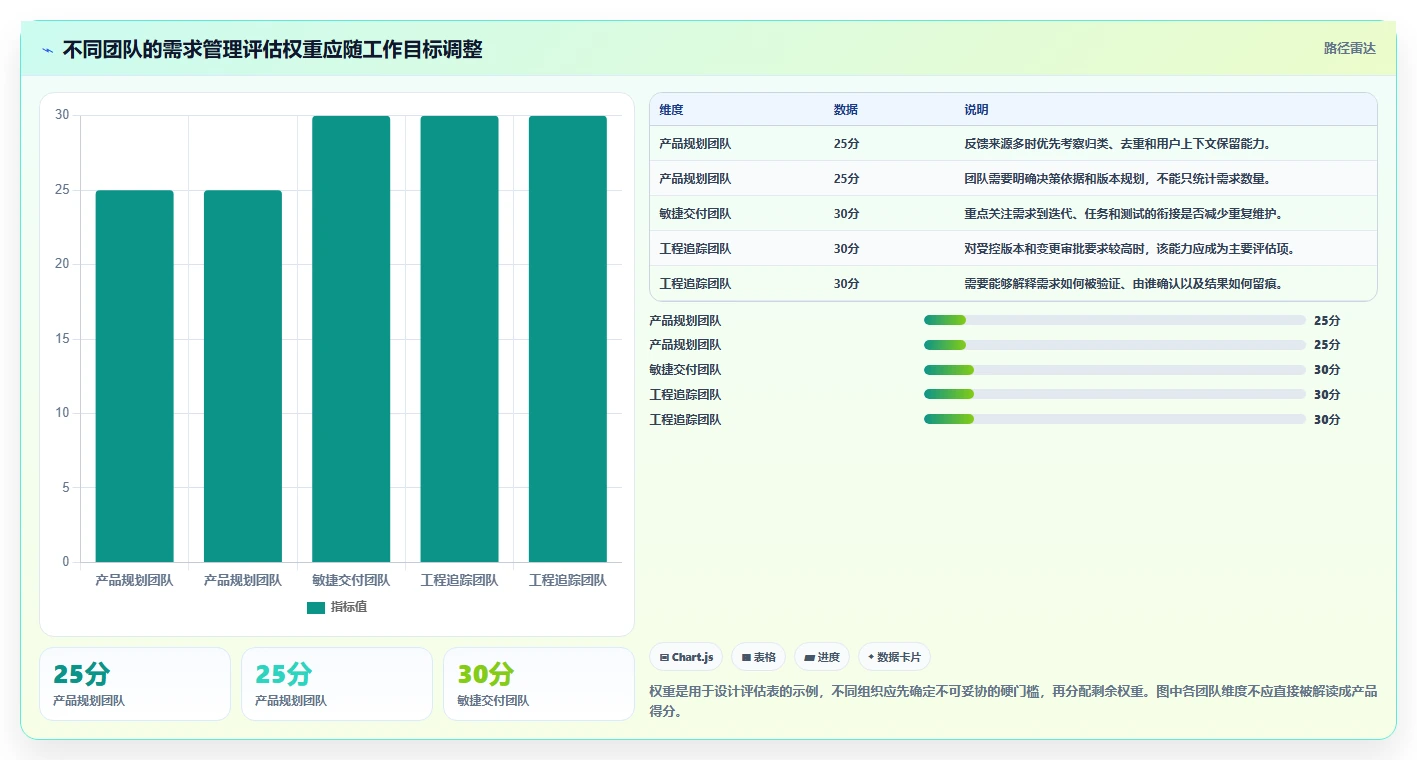
Task: Click the 敏捷交付团队 label beside its progress bar
Action: pos(685,370)
